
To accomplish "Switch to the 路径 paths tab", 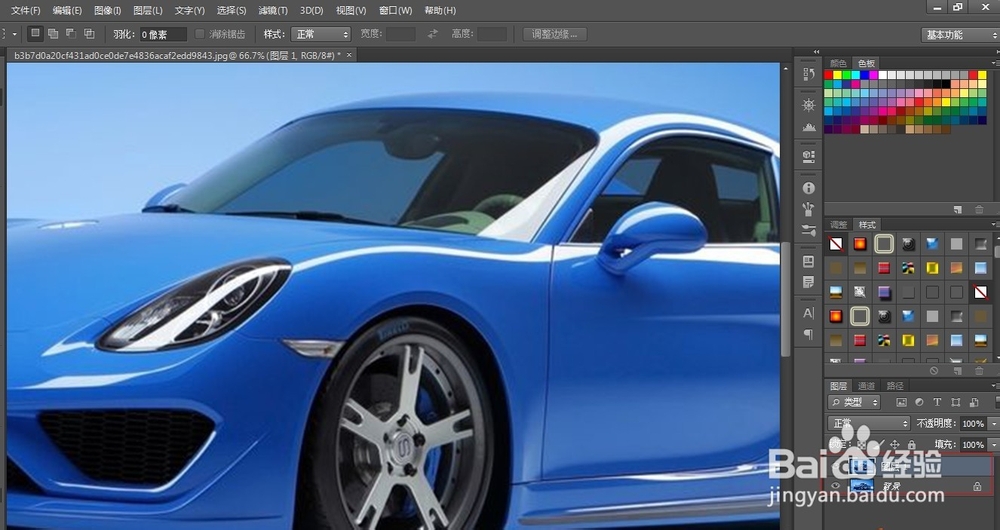I will tap(895, 386).
